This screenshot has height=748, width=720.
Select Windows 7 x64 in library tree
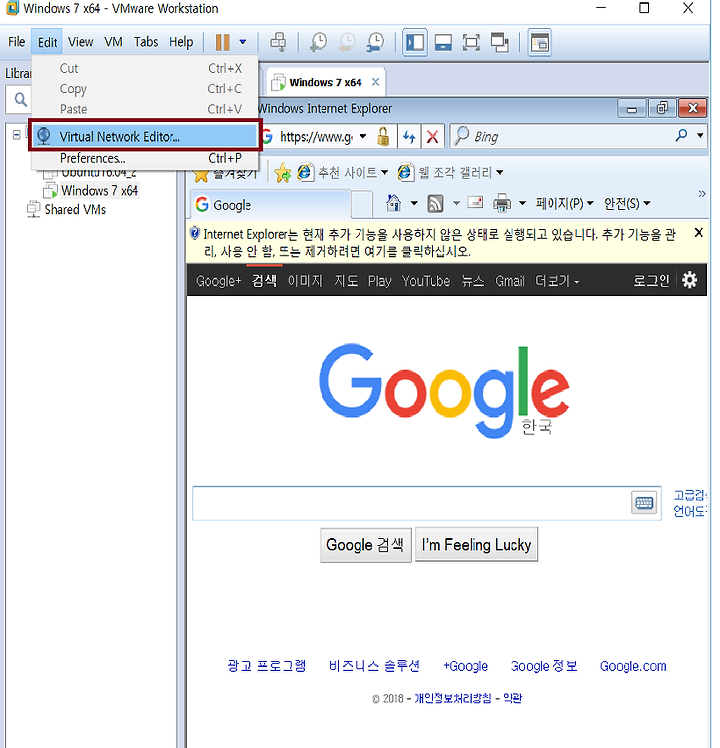[100, 191]
